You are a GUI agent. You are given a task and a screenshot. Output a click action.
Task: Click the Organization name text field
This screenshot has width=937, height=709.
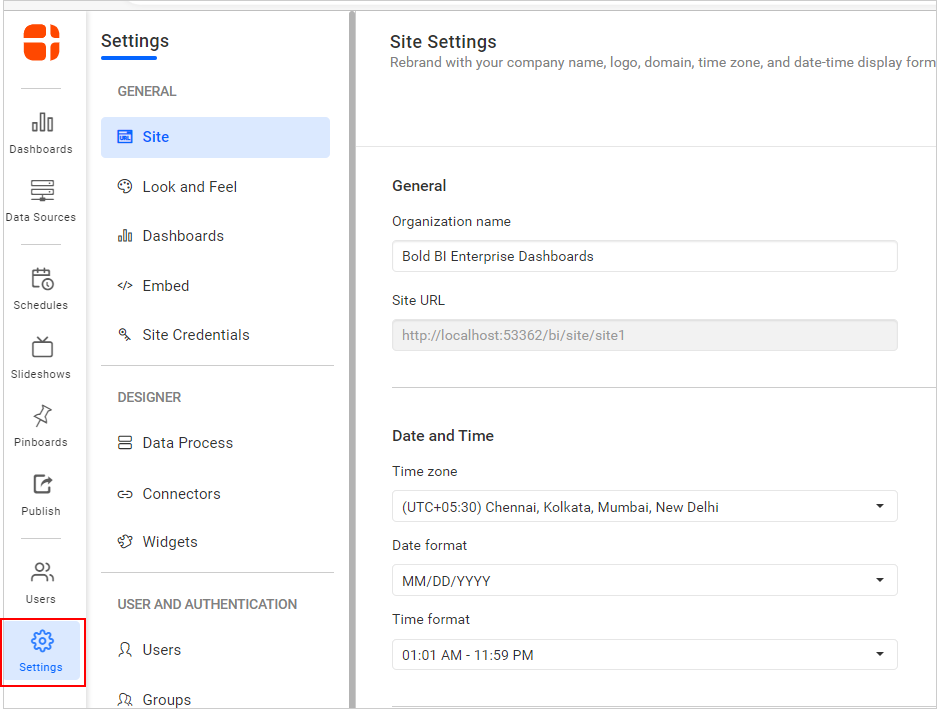(644, 257)
